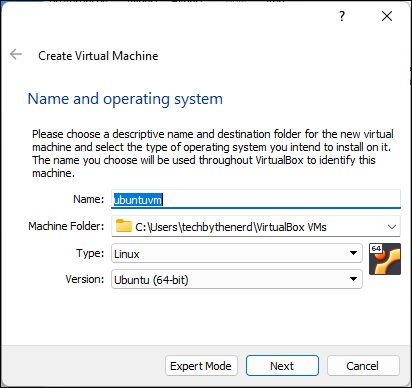The height and width of the screenshot is (388, 412).
Task: Click the "Type:" label
Action: click(x=90, y=253)
